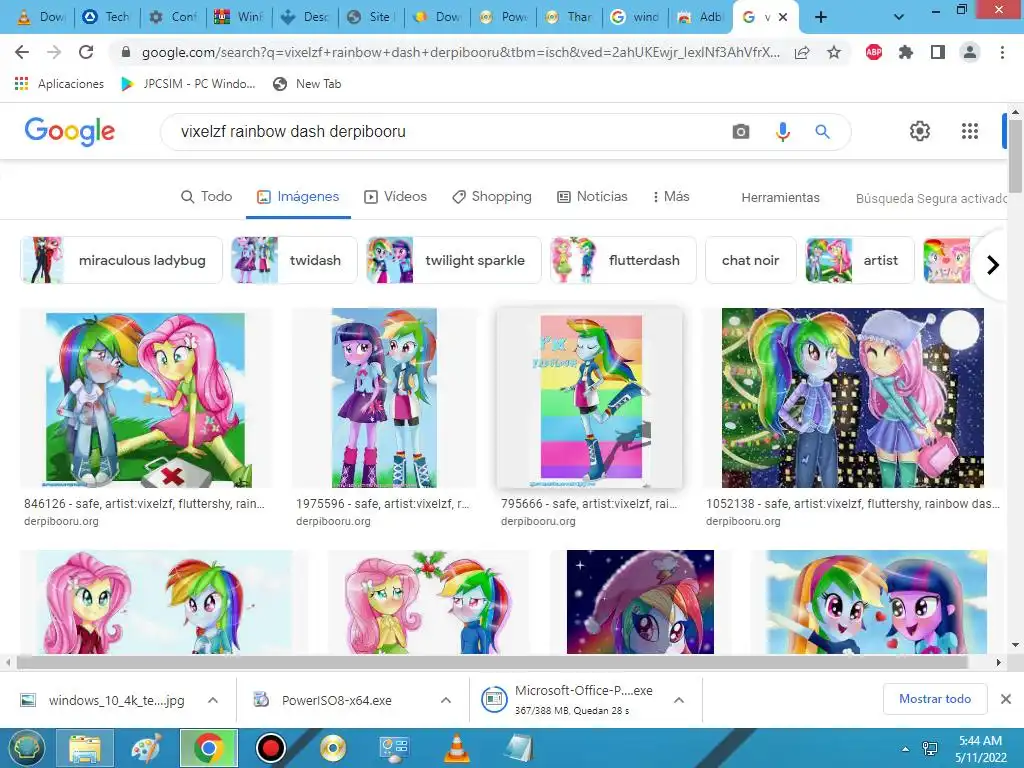Open image result 1975596 thumbnail

click(x=384, y=398)
